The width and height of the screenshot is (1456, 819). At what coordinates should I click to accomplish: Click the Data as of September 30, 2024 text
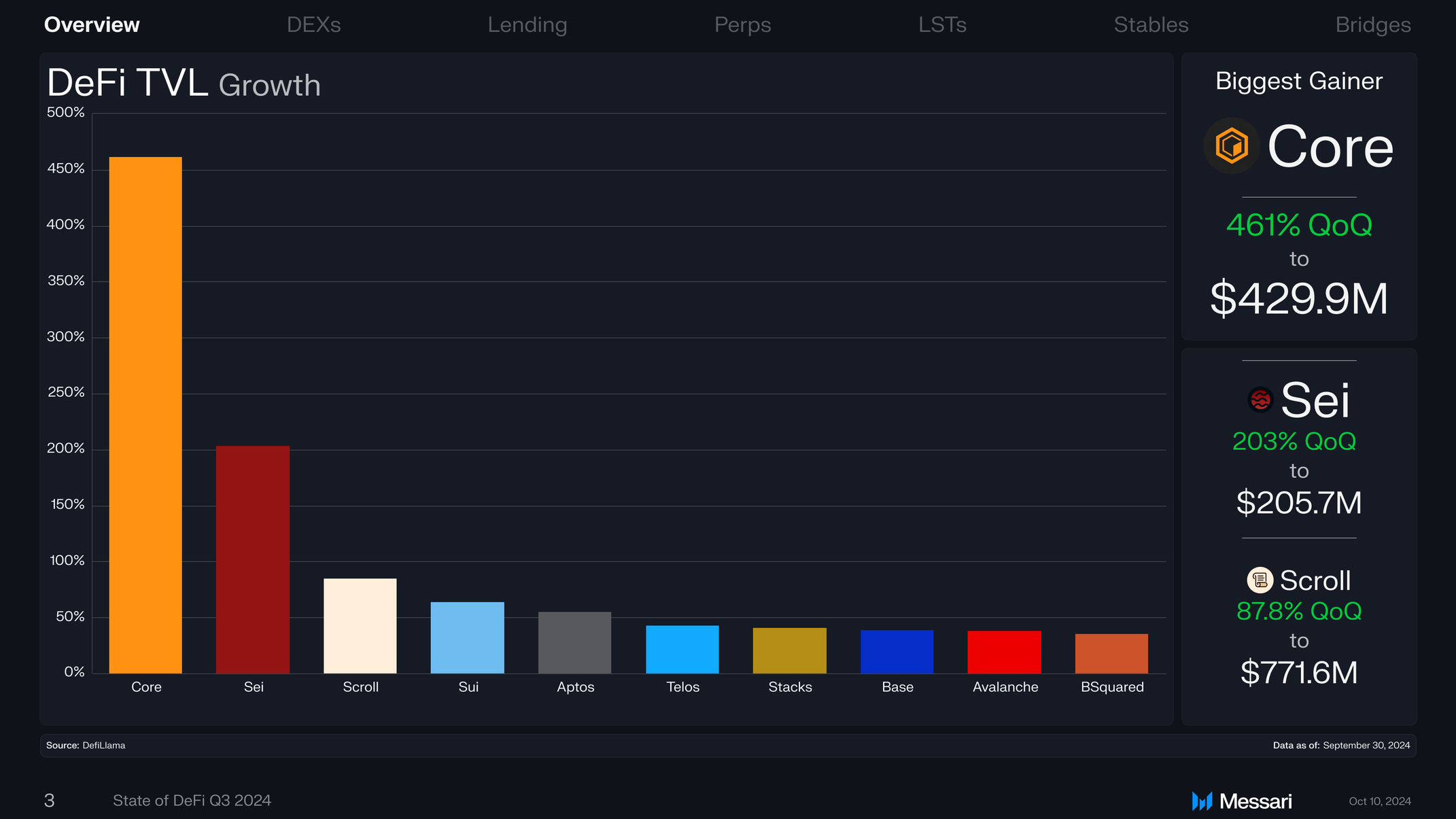tap(1342, 746)
